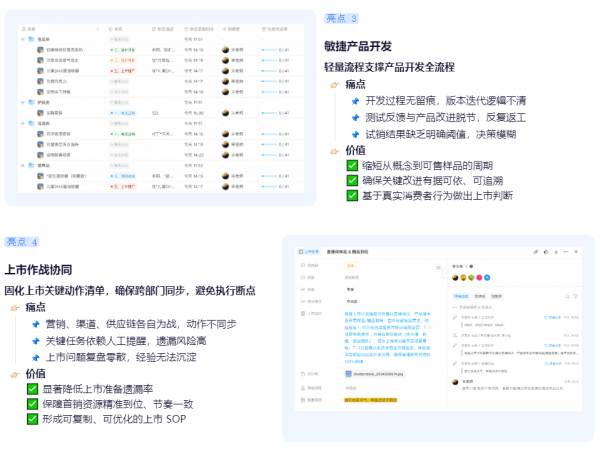Open the status tag of the first task row
The width and height of the screenshot is (600, 452).
coord(125,48)
